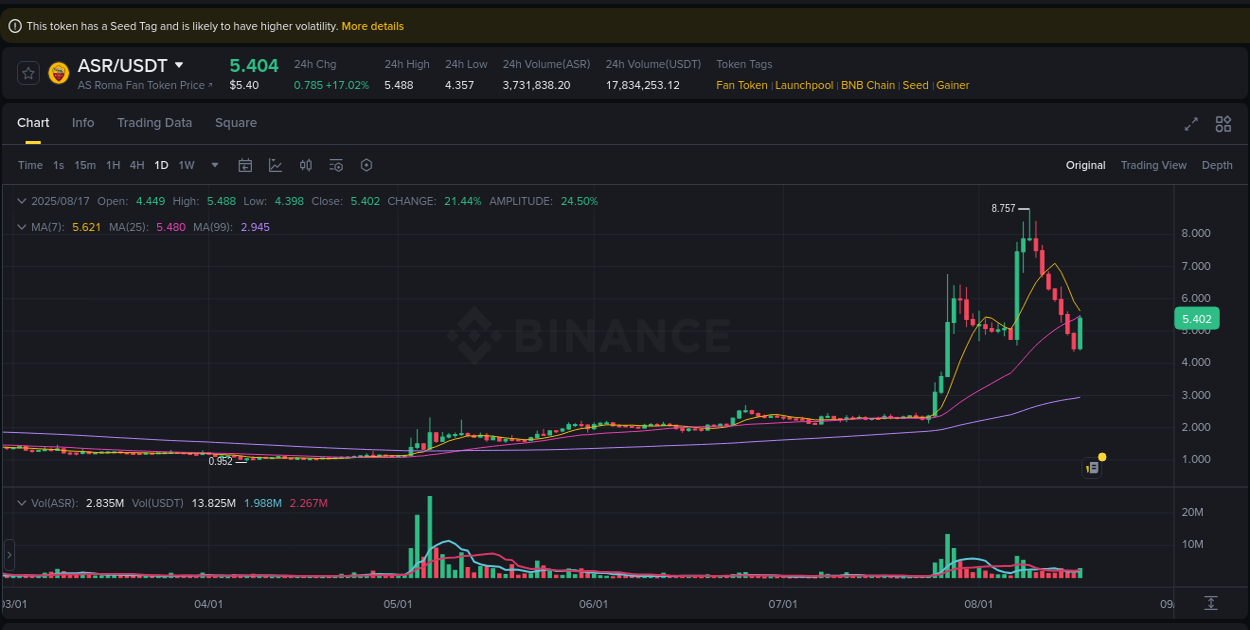Click the Launchpool token tag
Viewport: 1250px width, 630px height.
pos(804,85)
